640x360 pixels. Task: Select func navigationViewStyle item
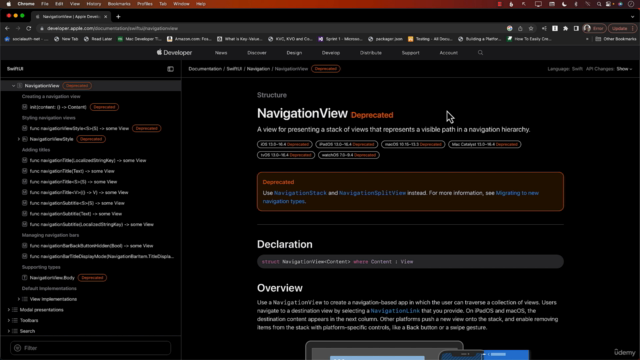point(79,128)
